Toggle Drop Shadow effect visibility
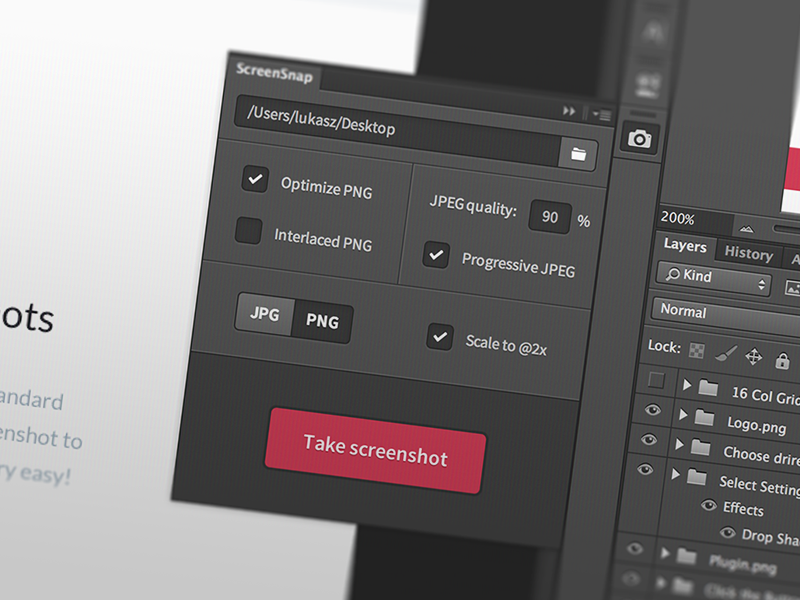 (728, 533)
